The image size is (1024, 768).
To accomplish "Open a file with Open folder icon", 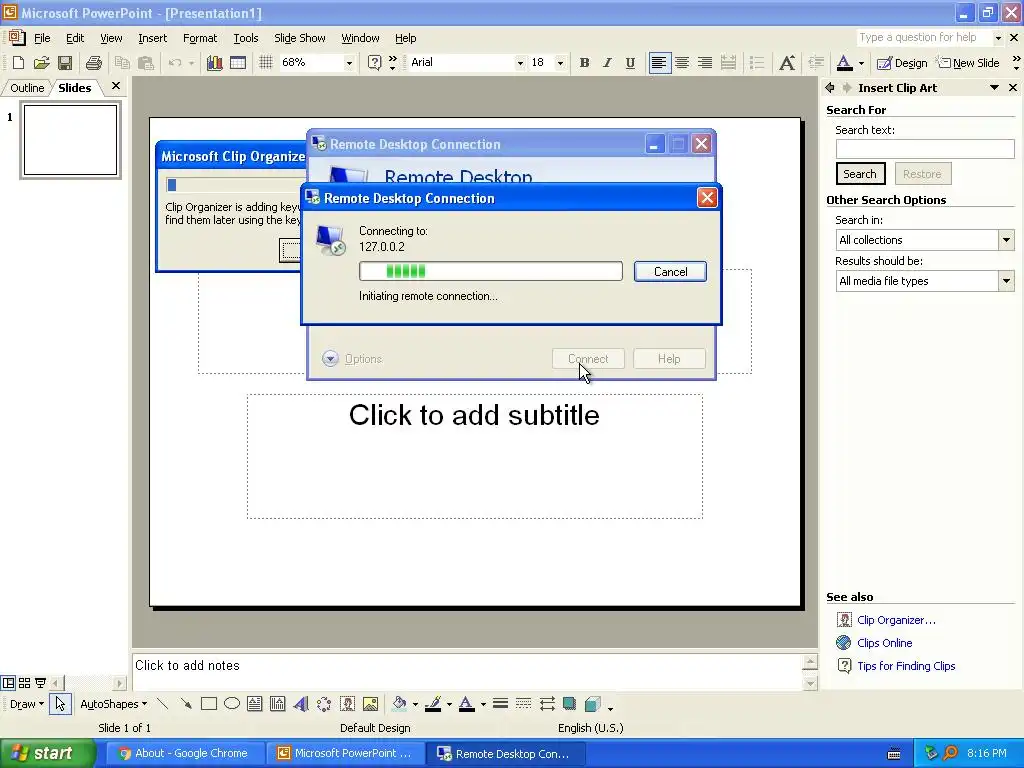I will [x=42, y=63].
